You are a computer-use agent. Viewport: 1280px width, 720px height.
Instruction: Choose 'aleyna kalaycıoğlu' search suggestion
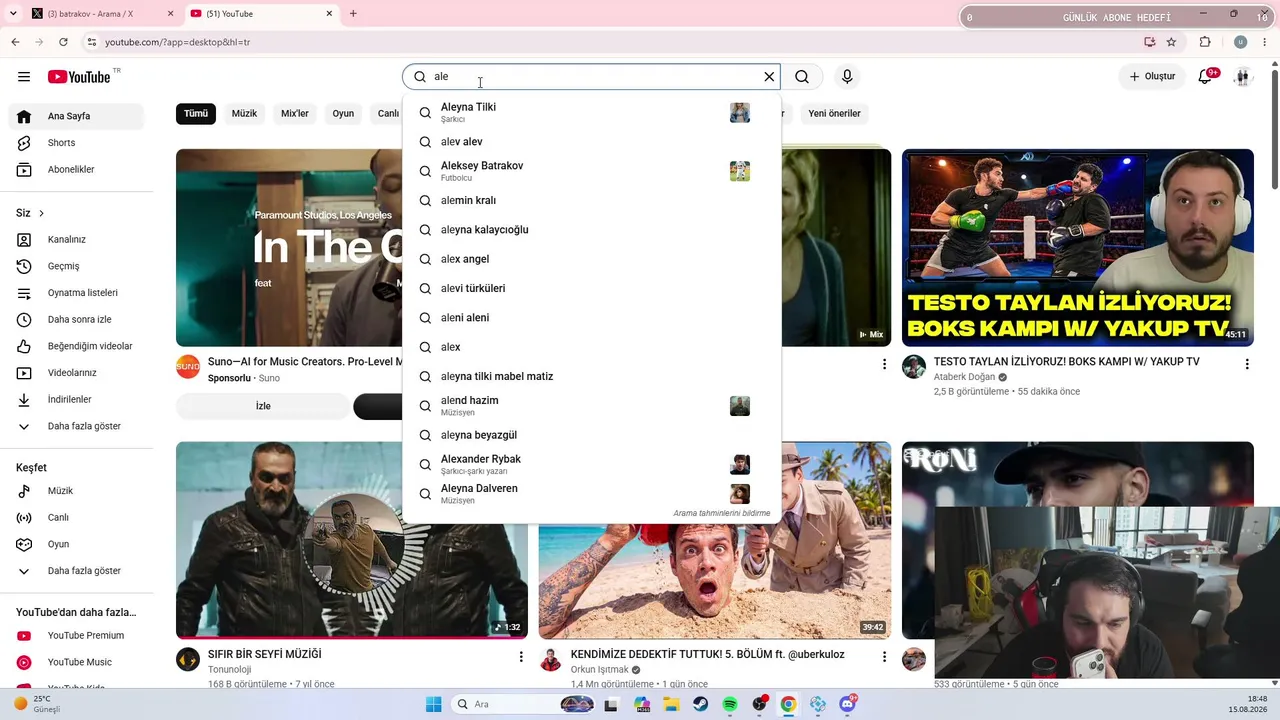coord(591,230)
